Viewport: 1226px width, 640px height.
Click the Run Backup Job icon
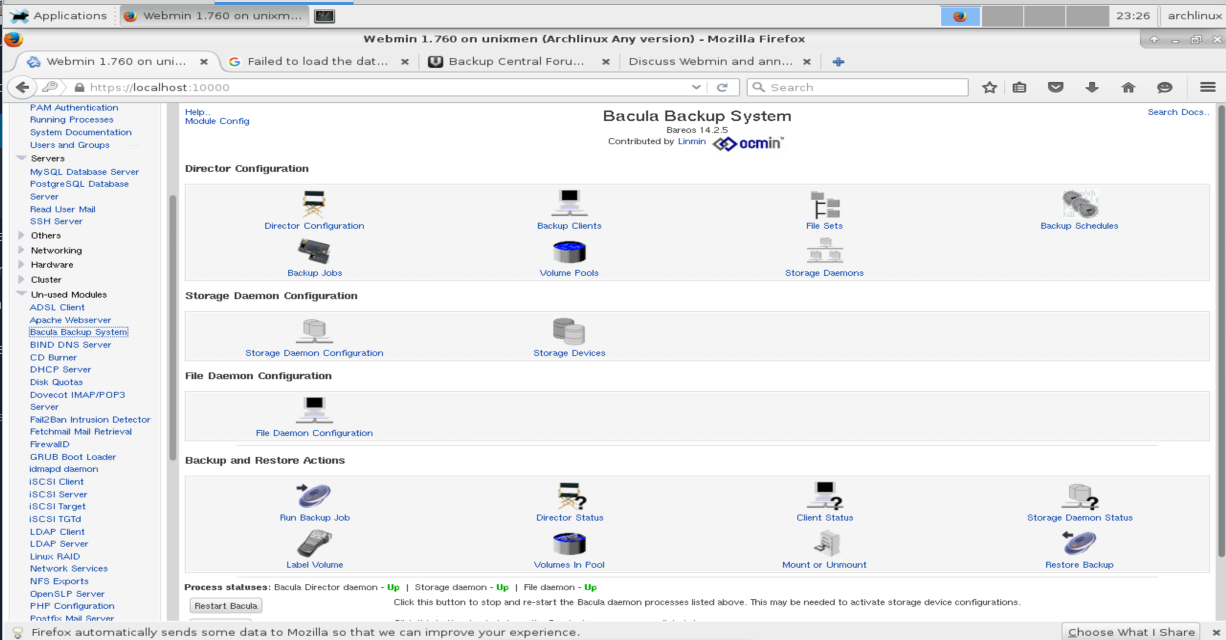point(314,496)
